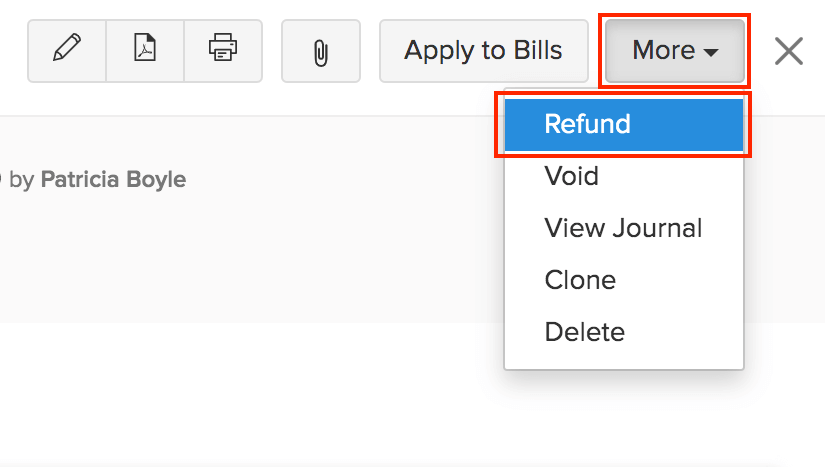This screenshot has width=825, height=467.
Task: Collapse the More actions dropdown
Action: [x=675, y=50]
